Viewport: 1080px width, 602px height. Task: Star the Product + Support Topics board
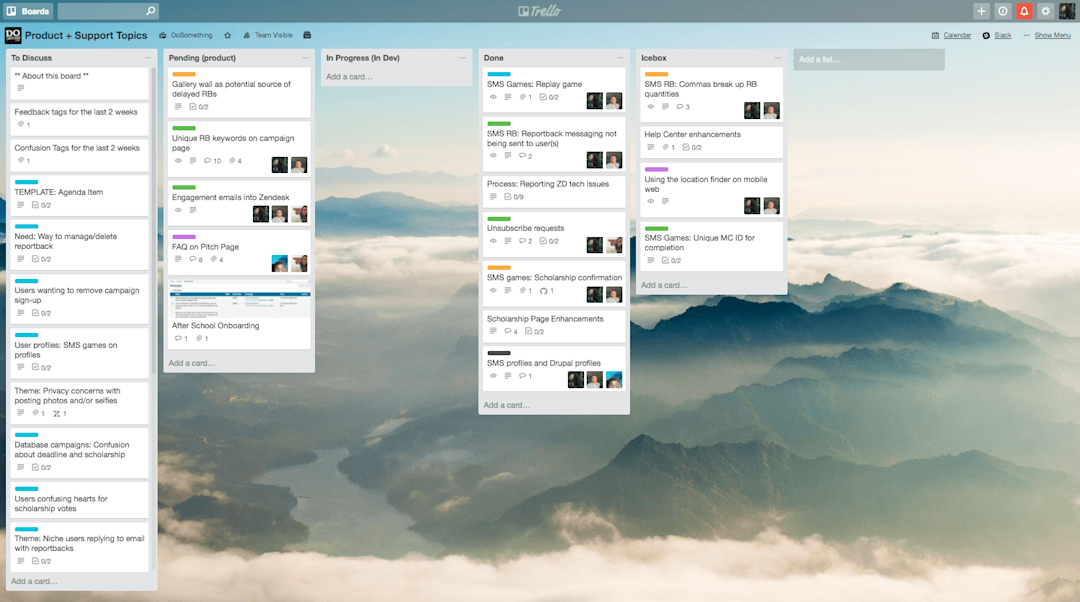(x=228, y=34)
